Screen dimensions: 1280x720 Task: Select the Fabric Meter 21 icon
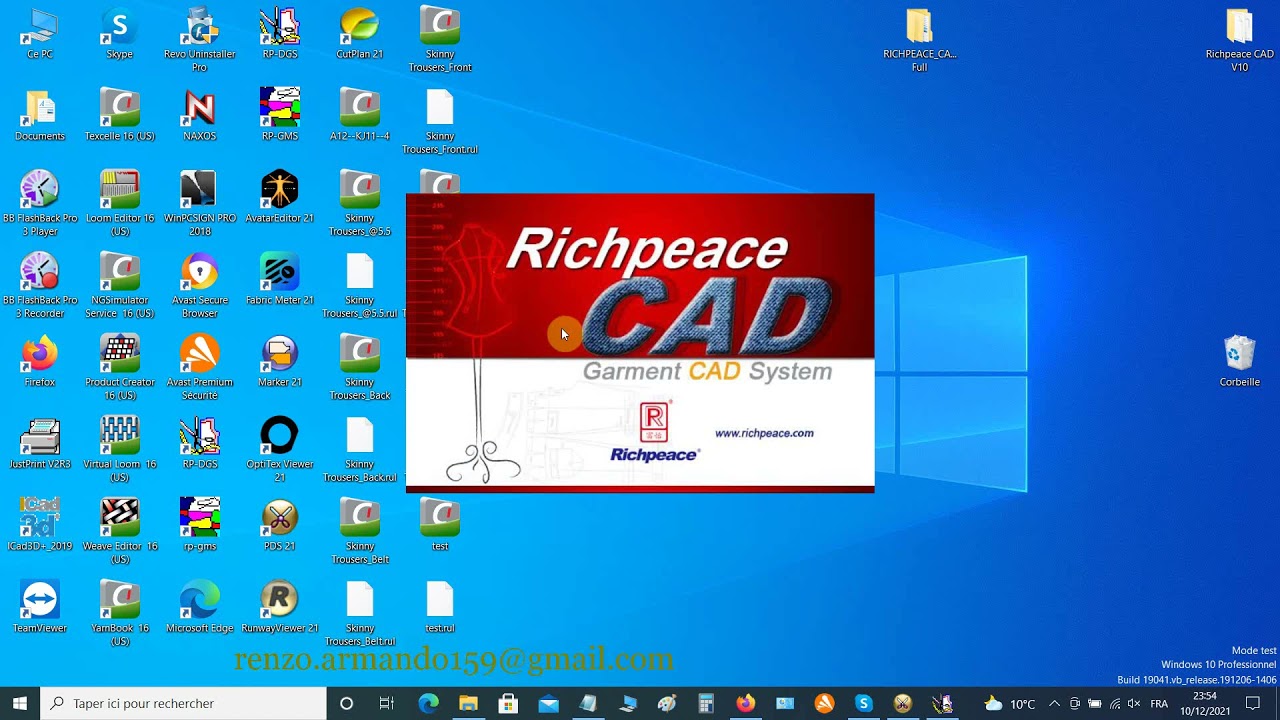(280, 279)
